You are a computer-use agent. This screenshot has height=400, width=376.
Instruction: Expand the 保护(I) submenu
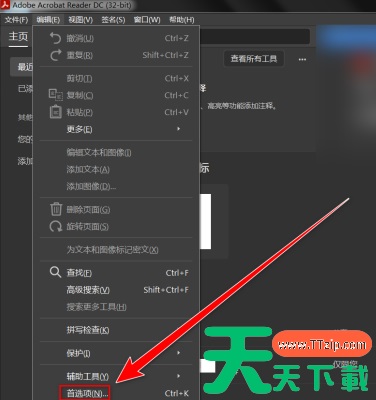(116, 353)
